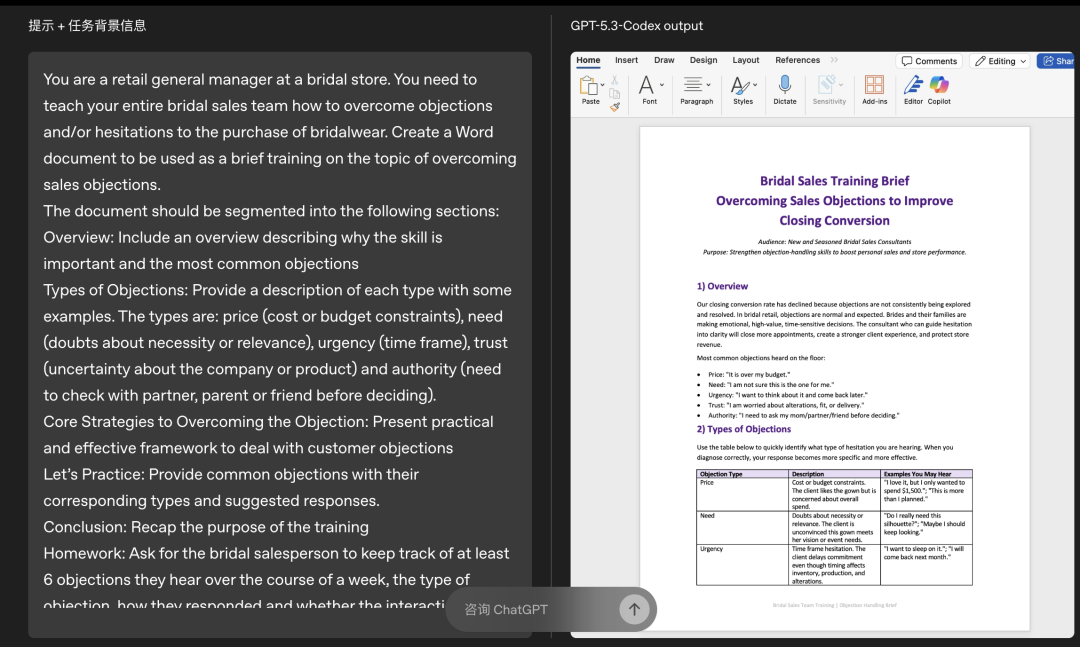Switch to the Design tab
The height and width of the screenshot is (647, 1080).
703,60
